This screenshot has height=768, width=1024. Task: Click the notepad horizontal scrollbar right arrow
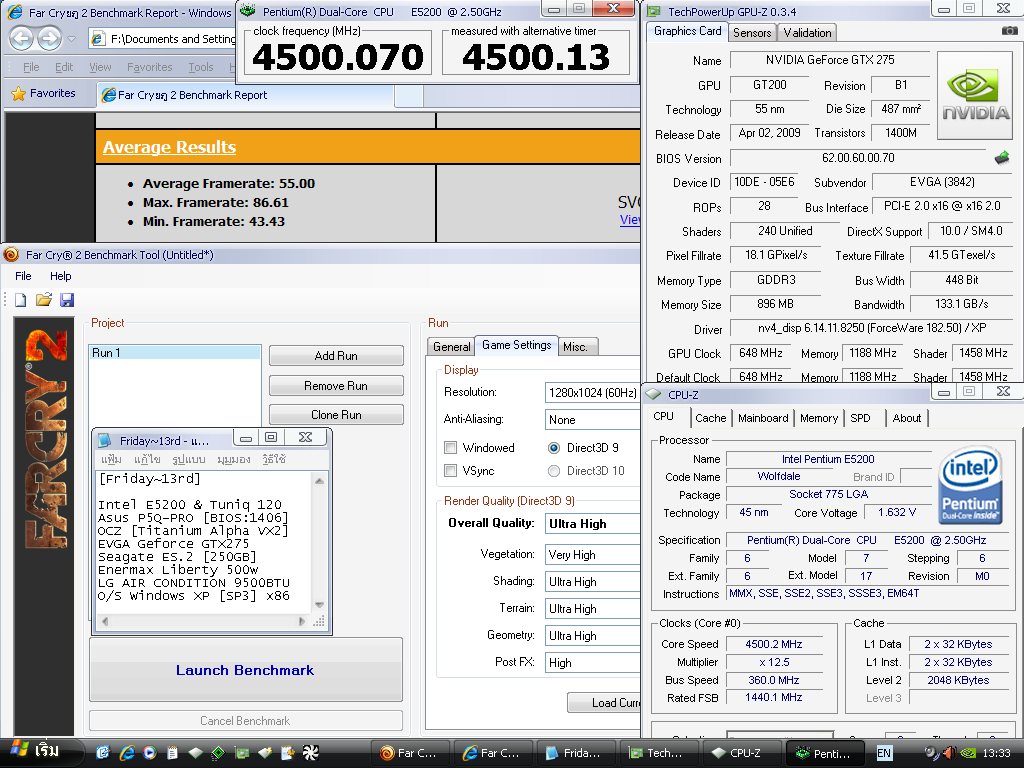pos(302,622)
